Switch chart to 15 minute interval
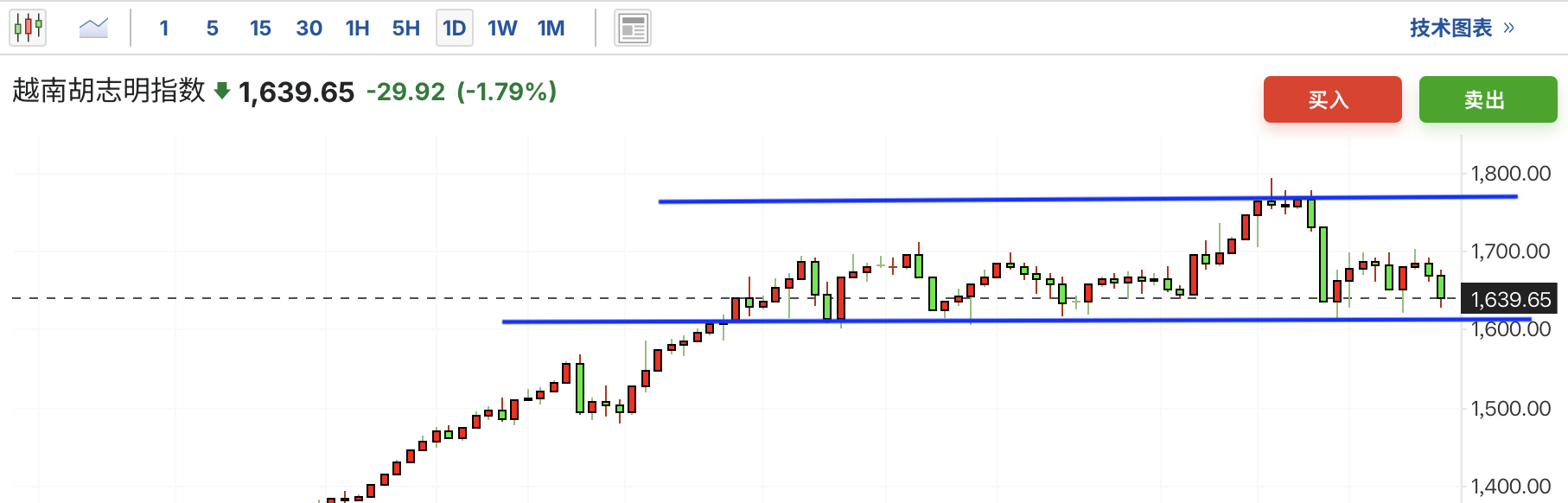1568x503 pixels. click(260, 29)
